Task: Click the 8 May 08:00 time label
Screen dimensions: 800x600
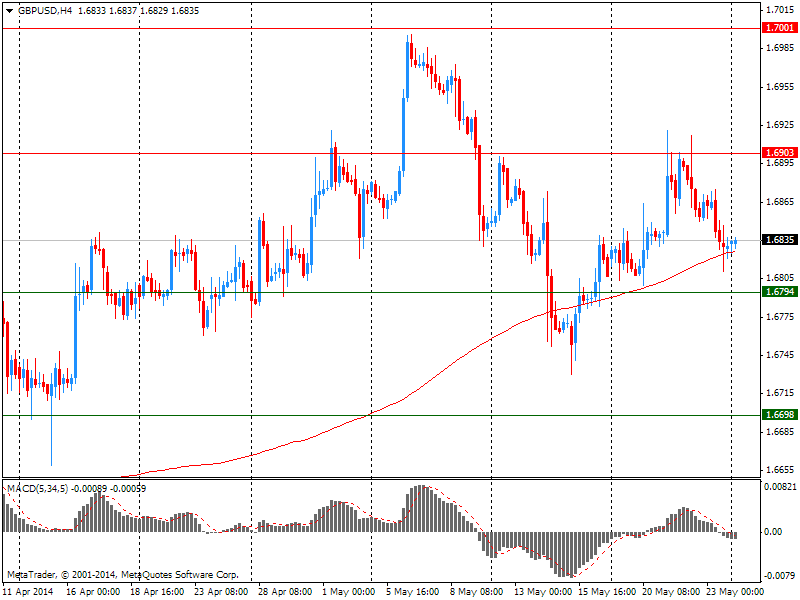Action: [477, 592]
